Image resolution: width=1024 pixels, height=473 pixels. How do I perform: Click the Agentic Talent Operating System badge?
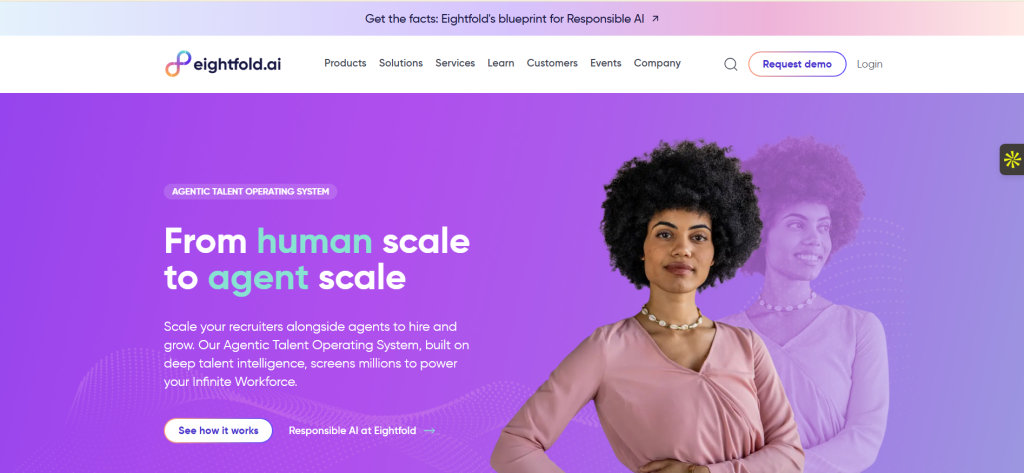[x=251, y=191]
